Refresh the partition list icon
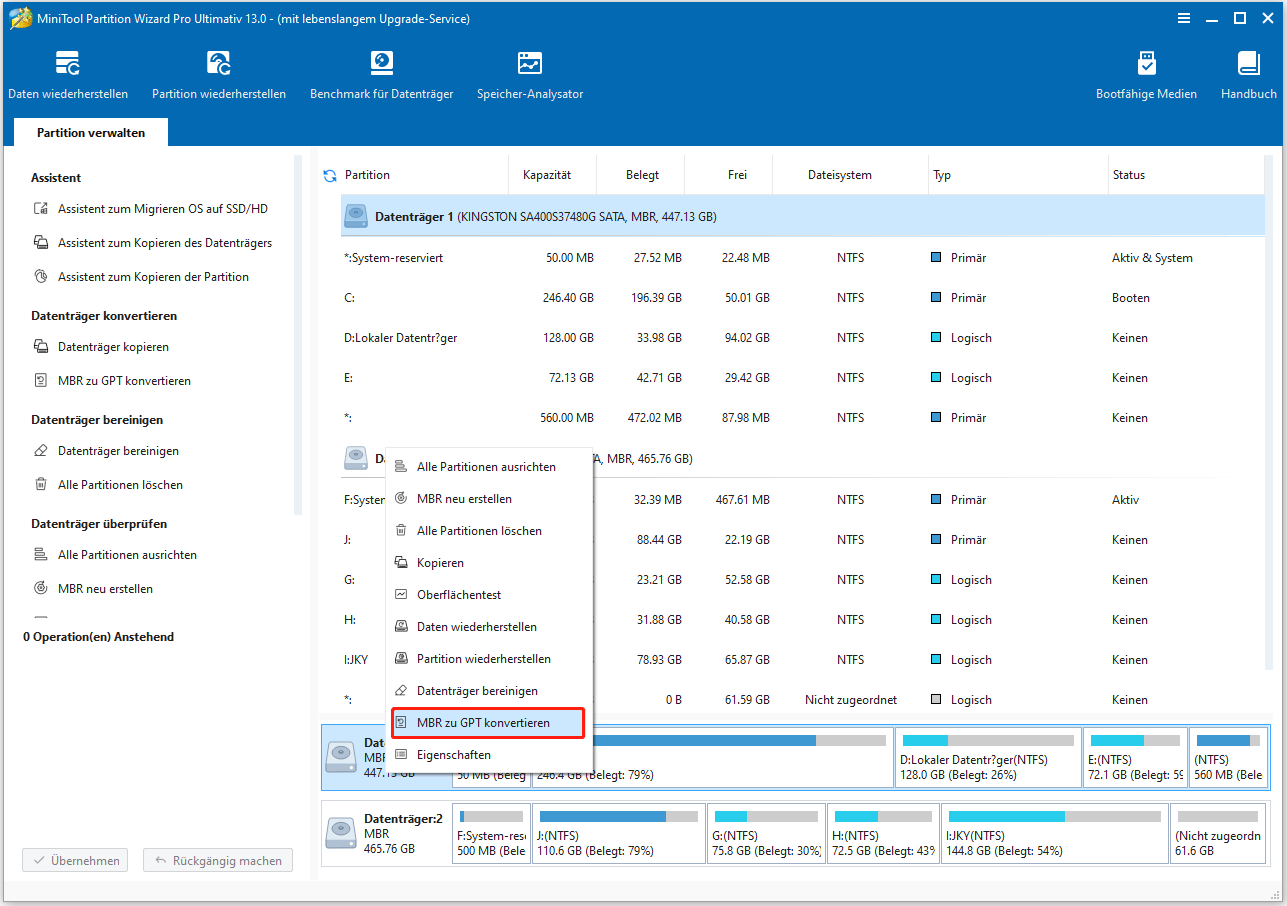This screenshot has height=906, width=1287. 330,176
